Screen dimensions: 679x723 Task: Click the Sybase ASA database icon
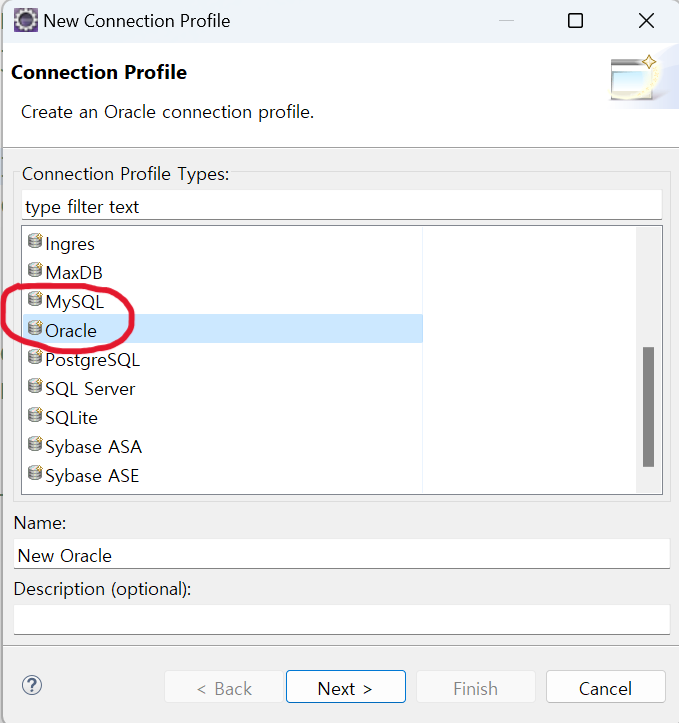point(35,444)
